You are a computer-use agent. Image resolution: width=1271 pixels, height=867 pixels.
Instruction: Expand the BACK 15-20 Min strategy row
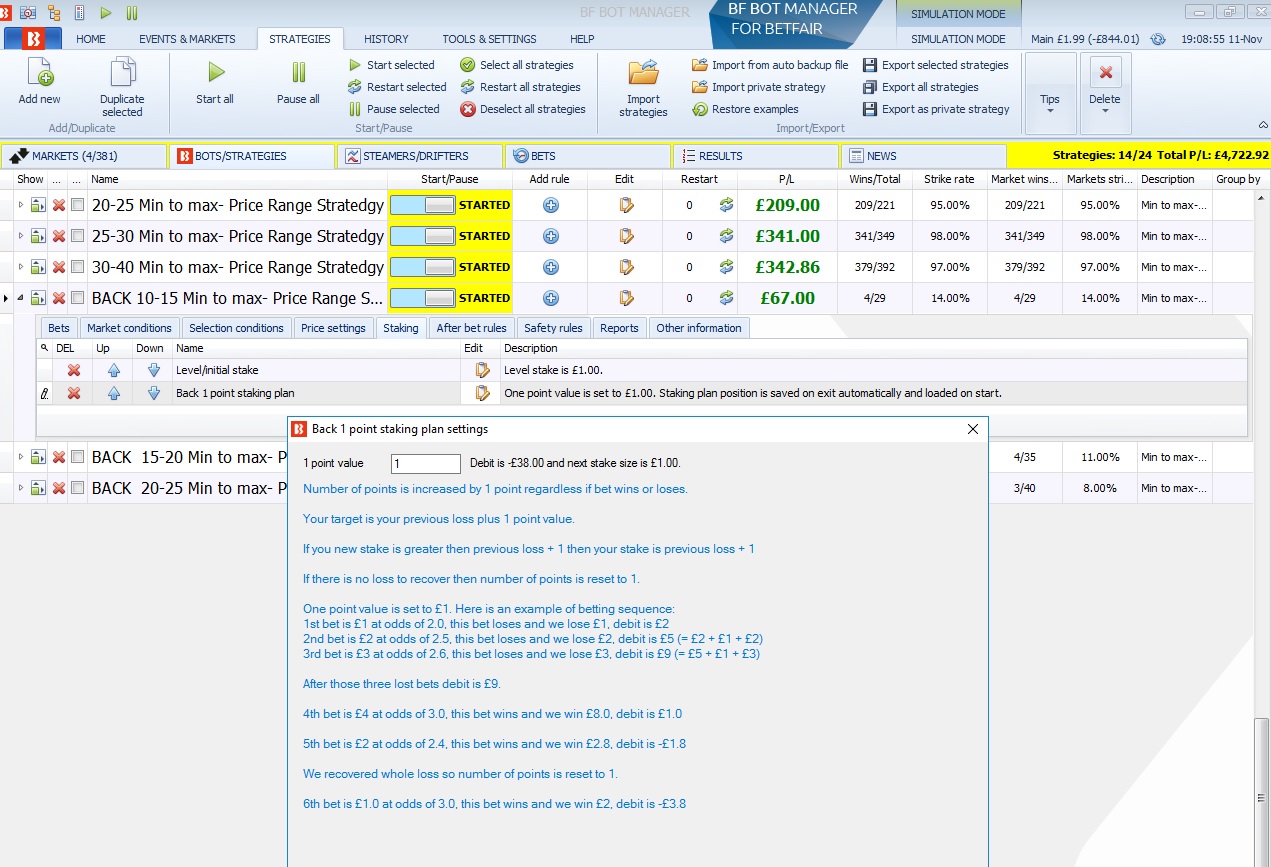tap(21, 457)
